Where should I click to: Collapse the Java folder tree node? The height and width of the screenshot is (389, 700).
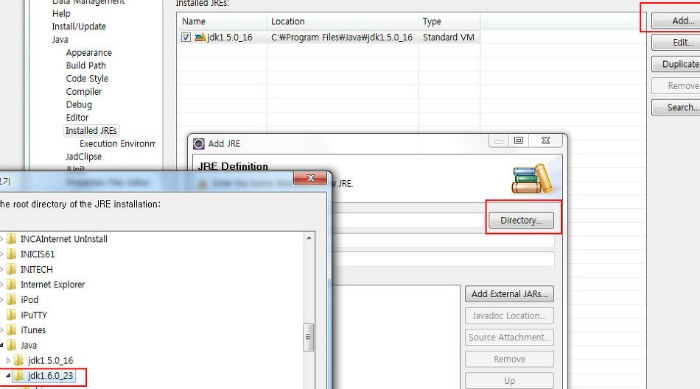click(x=1, y=345)
